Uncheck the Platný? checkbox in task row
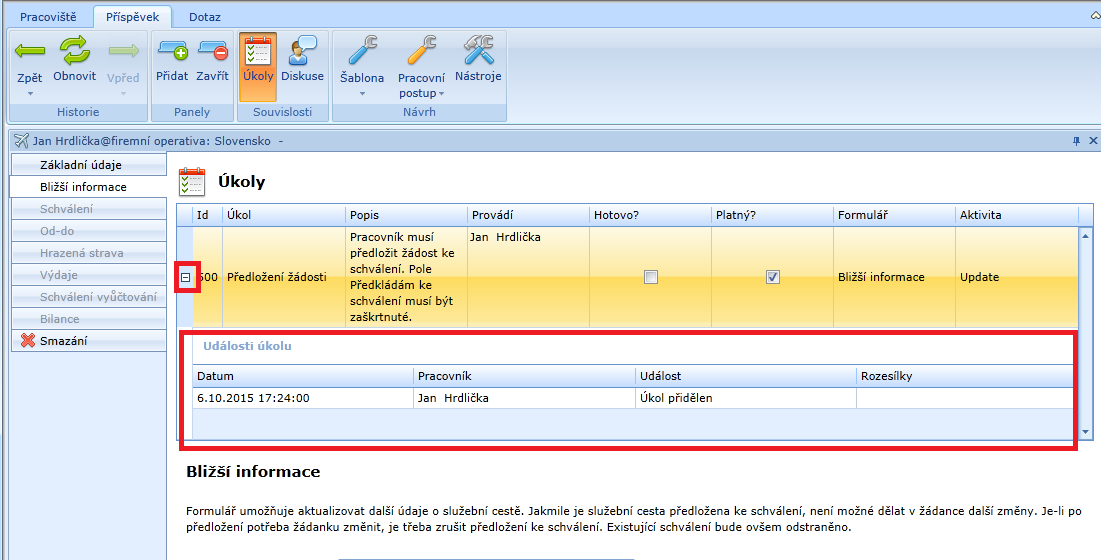The width and height of the screenshot is (1101, 560). (773, 277)
